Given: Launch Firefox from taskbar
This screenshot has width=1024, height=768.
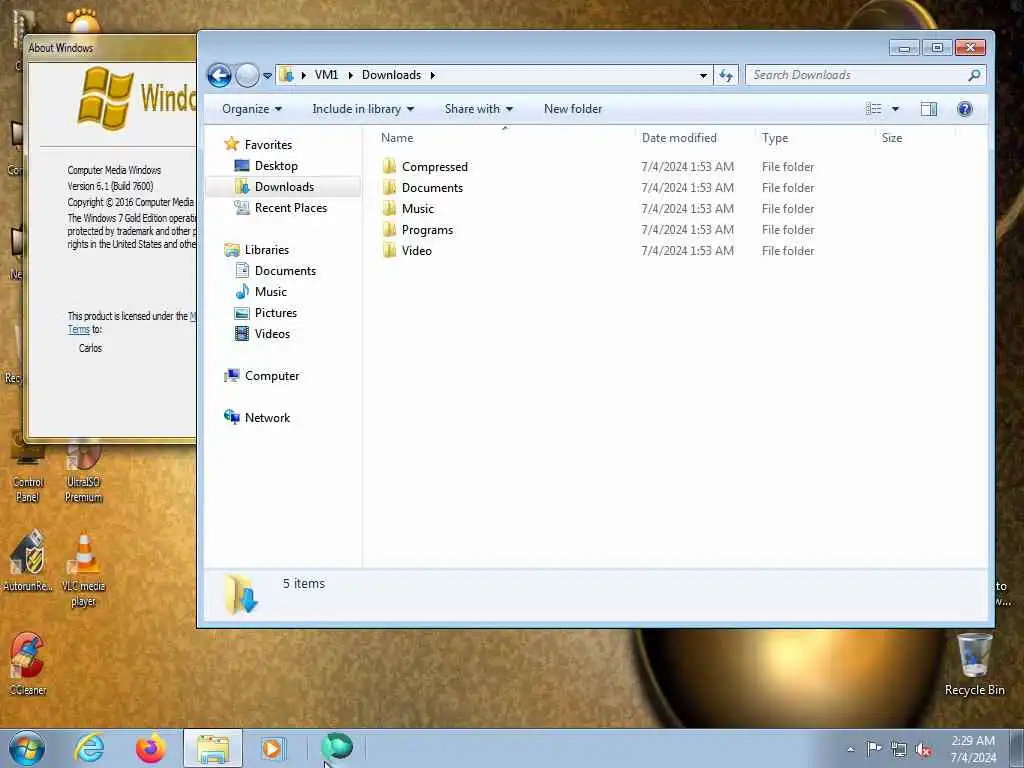Looking at the screenshot, I should pyautogui.click(x=150, y=748).
